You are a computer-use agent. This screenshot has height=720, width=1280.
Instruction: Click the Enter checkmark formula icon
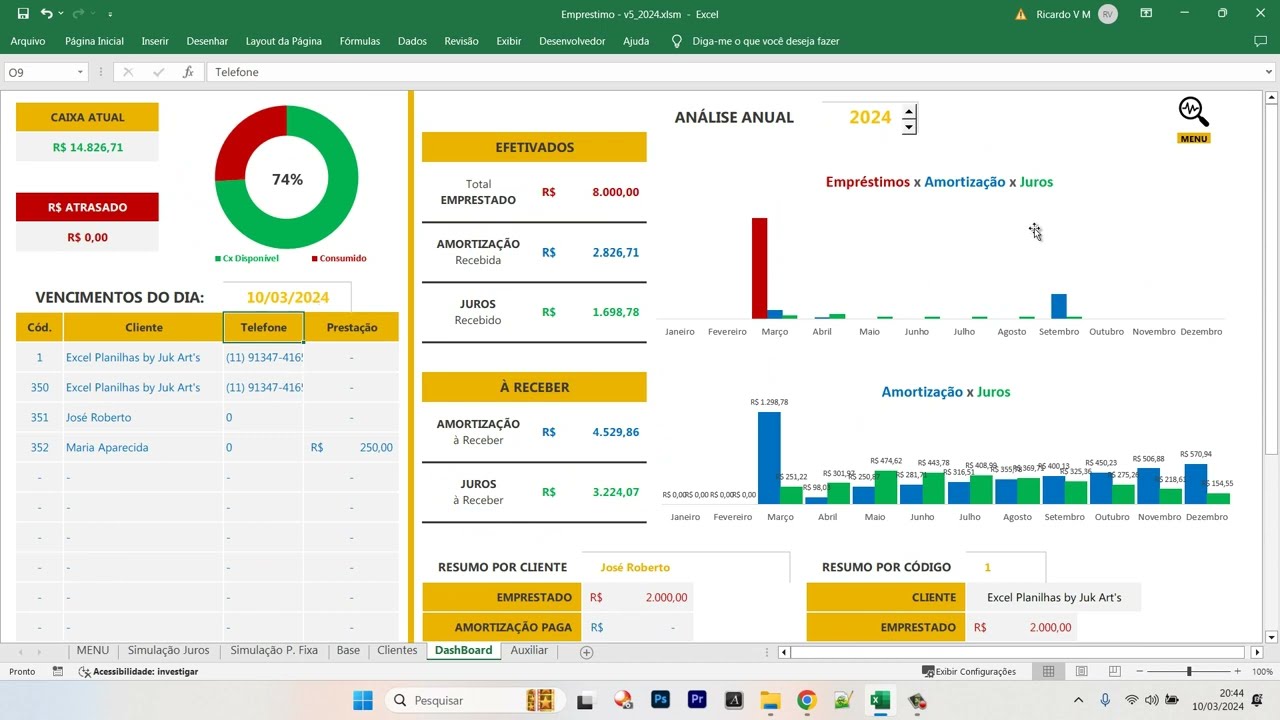(x=158, y=72)
